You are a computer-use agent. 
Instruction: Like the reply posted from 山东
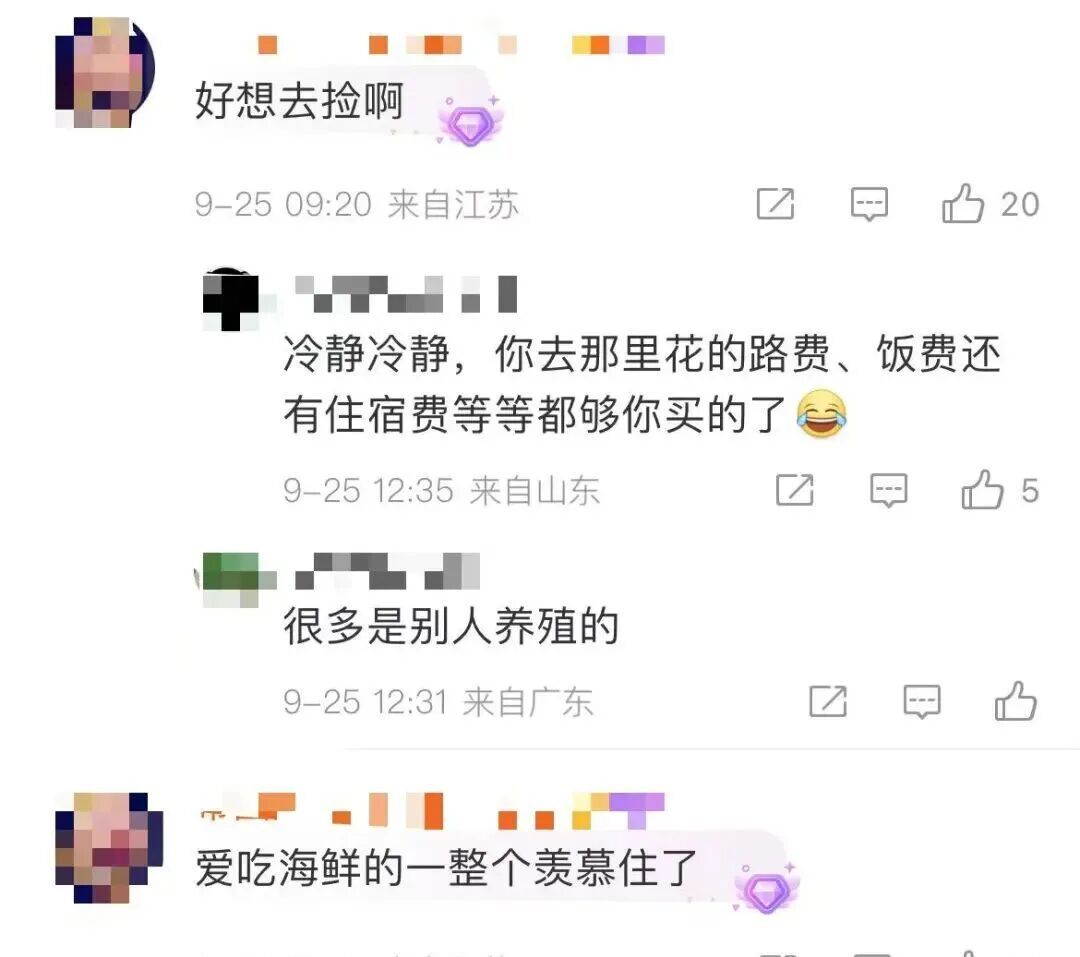pos(982,491)
